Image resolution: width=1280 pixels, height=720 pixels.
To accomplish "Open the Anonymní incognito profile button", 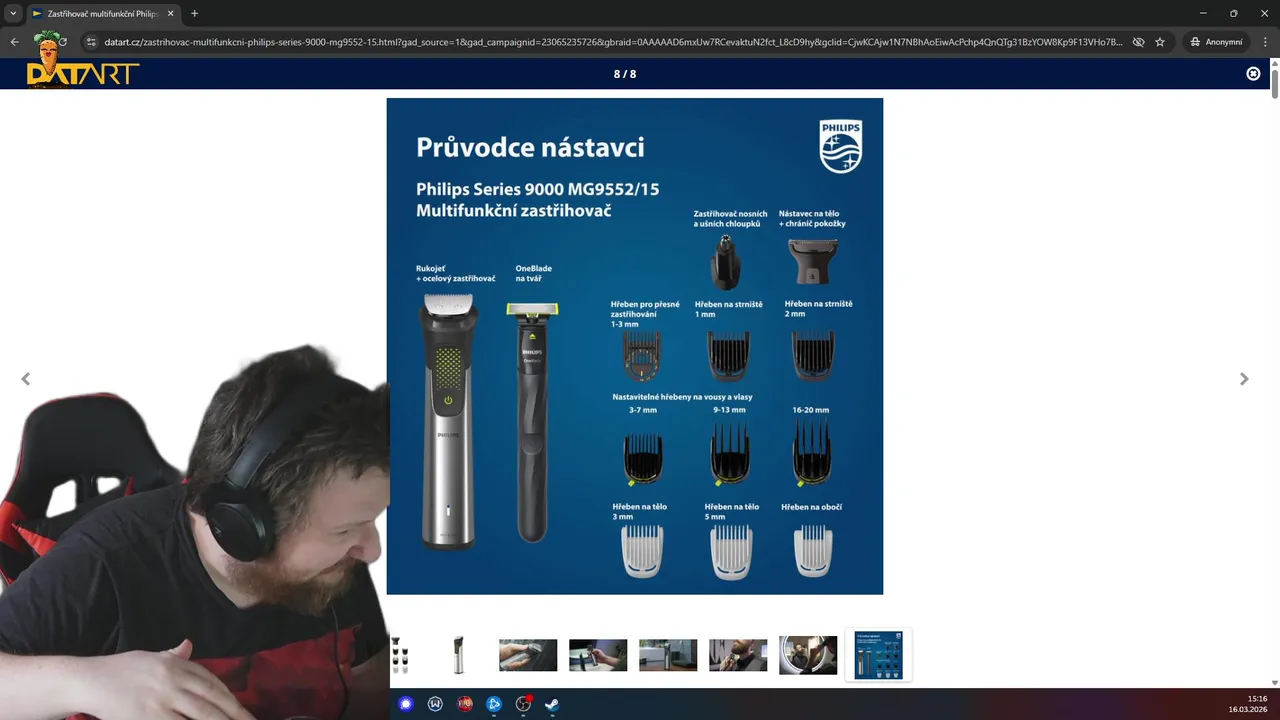I will (x=1216, y=42).
